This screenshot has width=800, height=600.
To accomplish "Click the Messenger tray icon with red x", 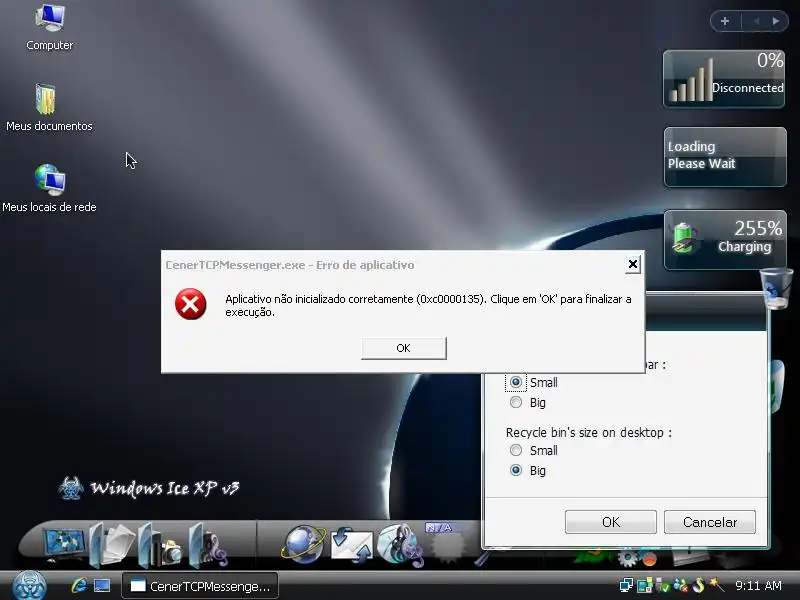I will pos(681,586).
